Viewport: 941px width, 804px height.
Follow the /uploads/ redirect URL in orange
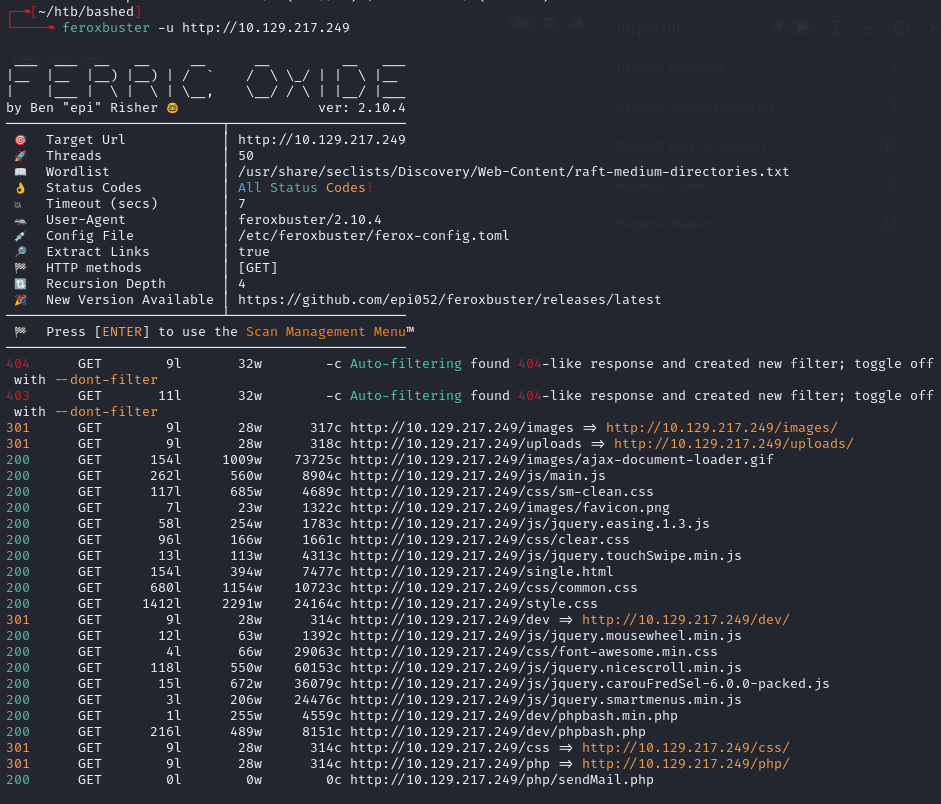pyautogui.click(x=733, y=444)
